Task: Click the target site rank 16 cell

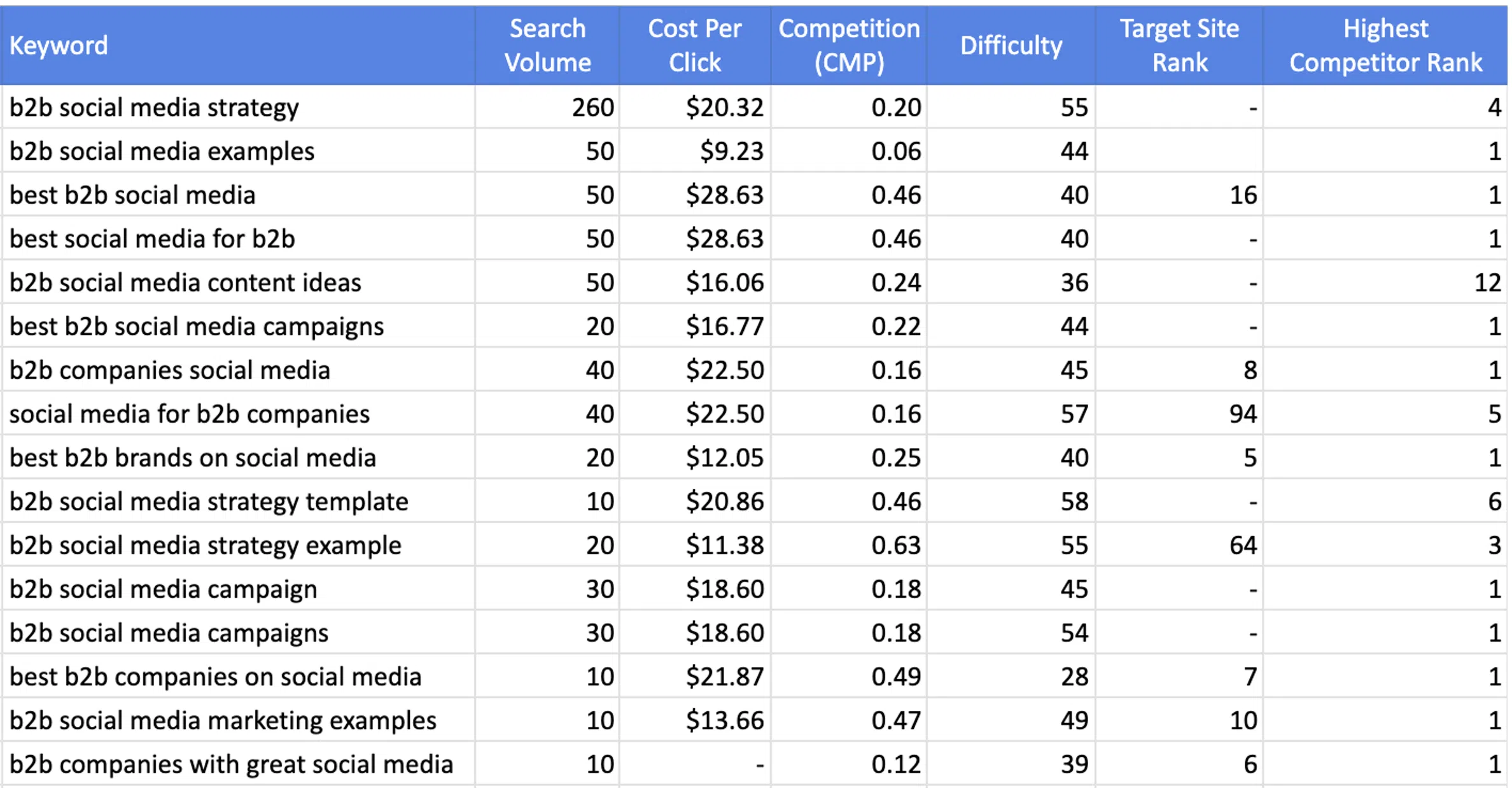Action: pyautogui.click(x=1179, y=195)
